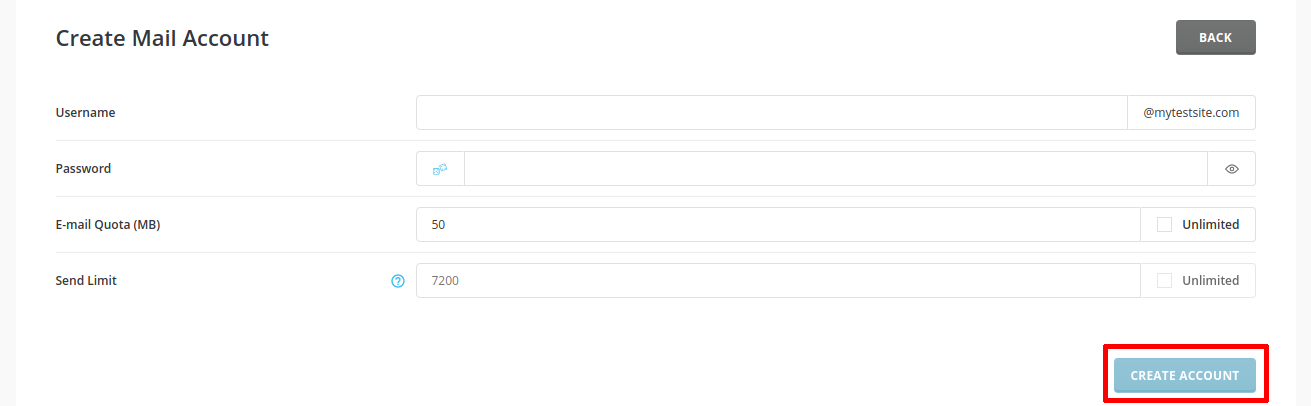Click the Password field label
Image resolution: width=1311 pixels, height=406 pixels.
(x=83, y=169)
